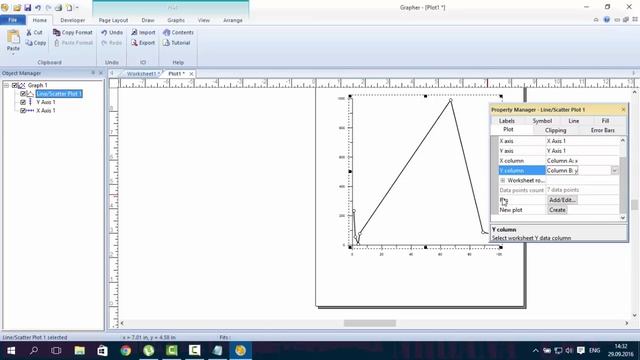Open the Tutorial help
This screenshot has height=360, width=640.
pos(176,43)
